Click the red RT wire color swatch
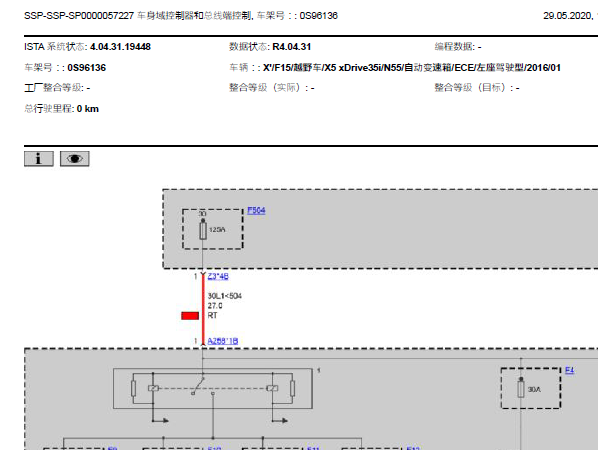Image resolution: width=598 pixels, height=450 pixels. (x=190, y=316)
